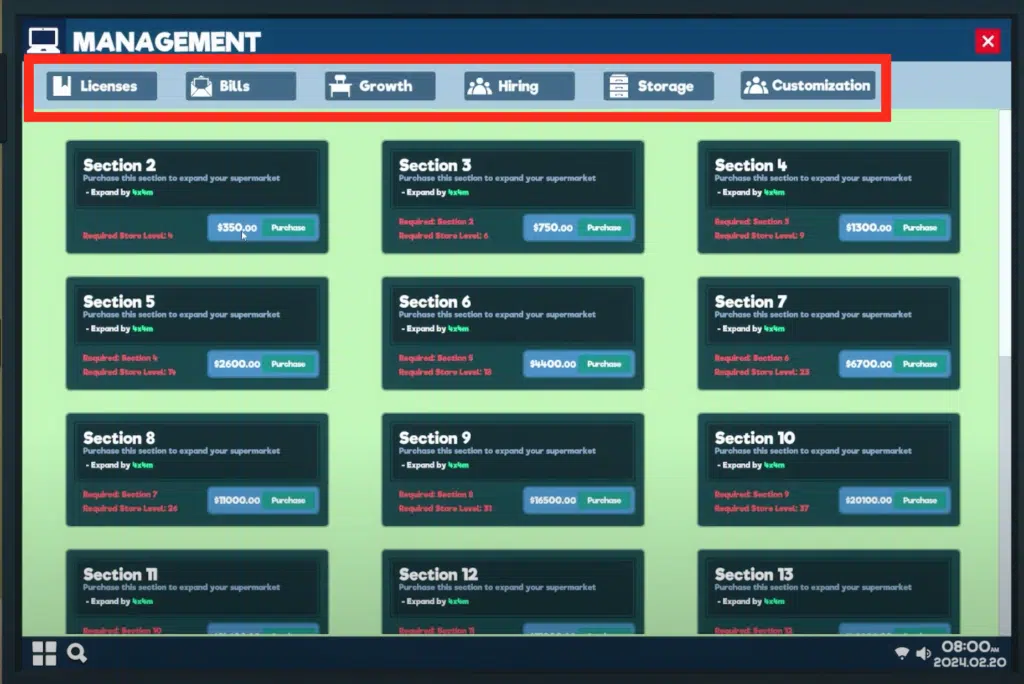Close the Management window
The height and width of the screenshot is (684, 1024).
point(988,41)
